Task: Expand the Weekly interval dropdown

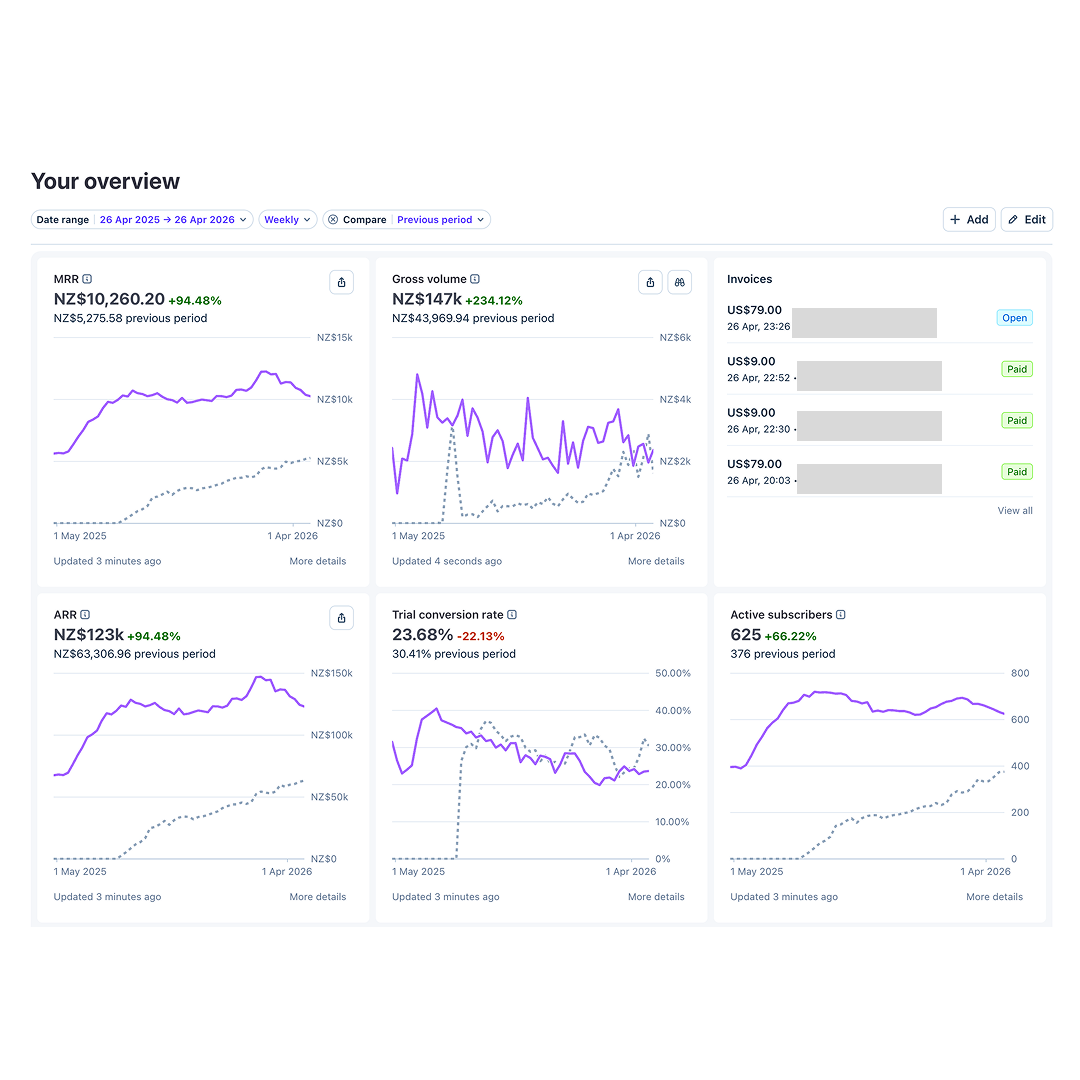Action: 288,220
